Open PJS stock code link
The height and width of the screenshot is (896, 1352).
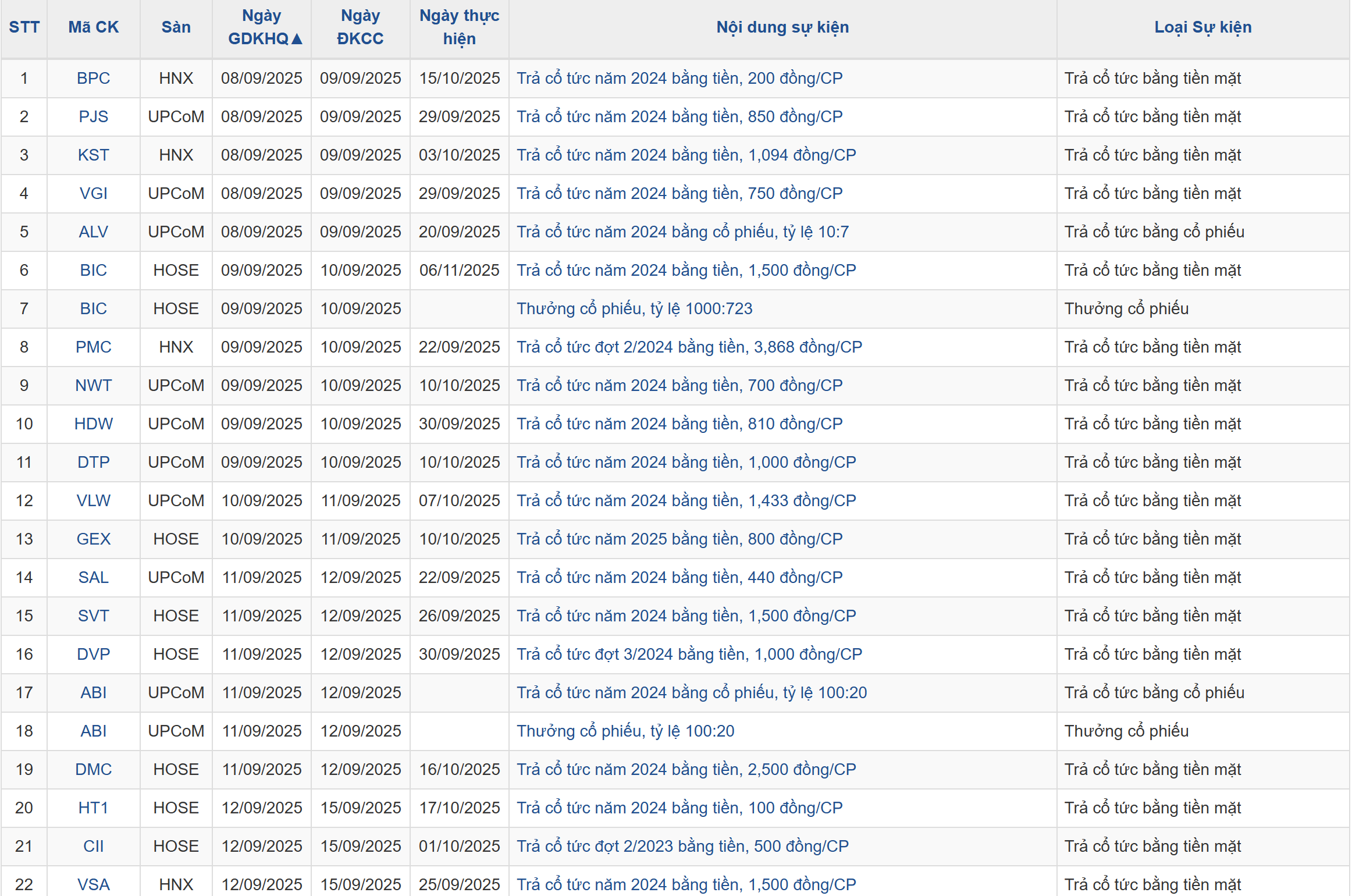pos(93,116)
